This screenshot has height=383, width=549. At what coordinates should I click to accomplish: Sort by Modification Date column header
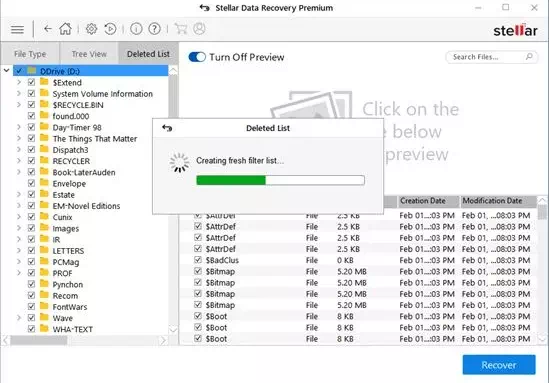click(x=498, y=201)
